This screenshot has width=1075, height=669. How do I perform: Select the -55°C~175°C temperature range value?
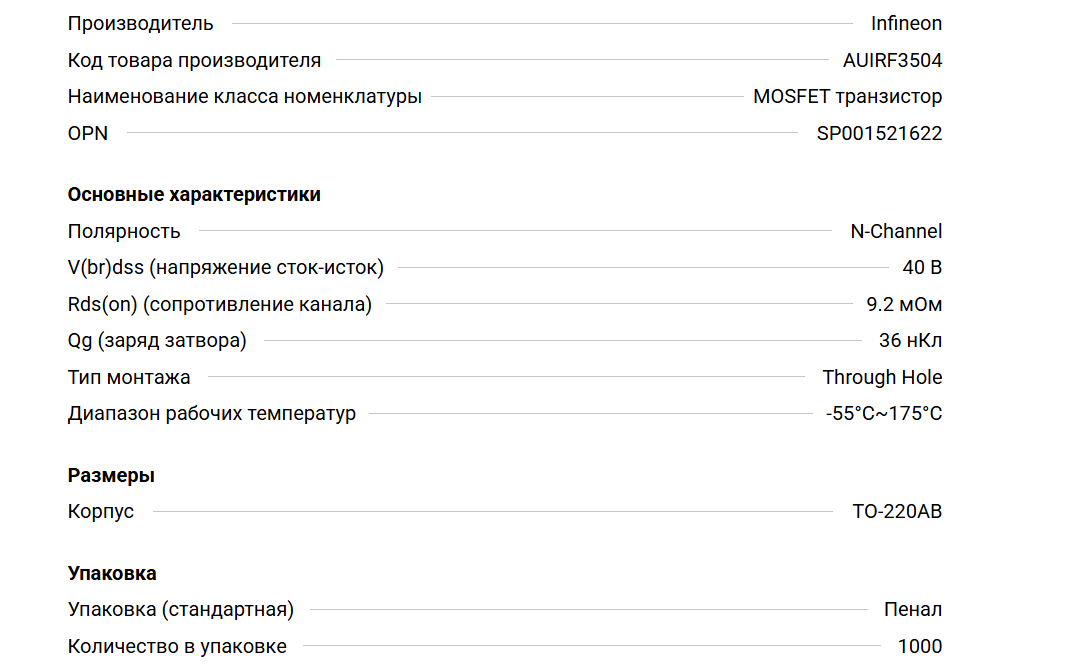883,413
